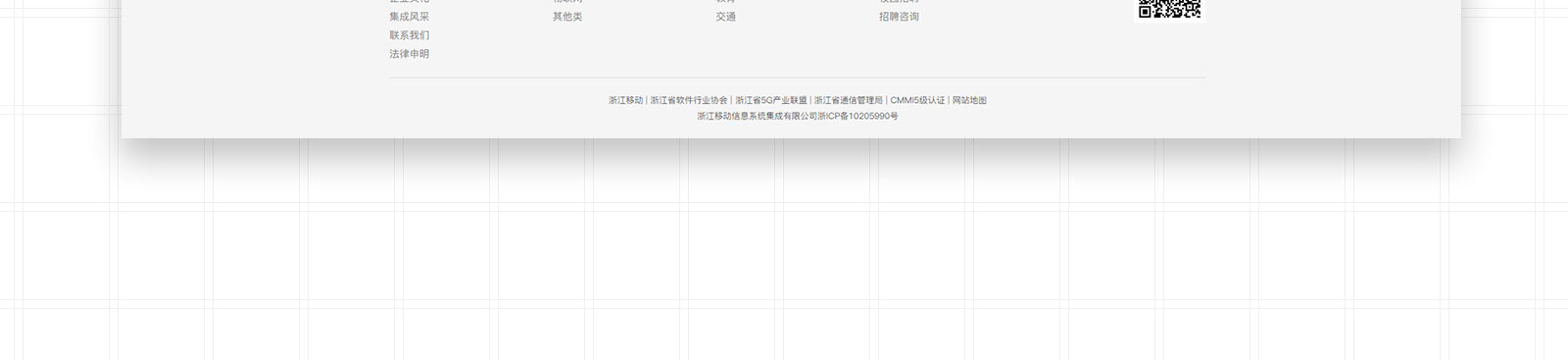Select the 其他类 footer link

pos(567,17)
